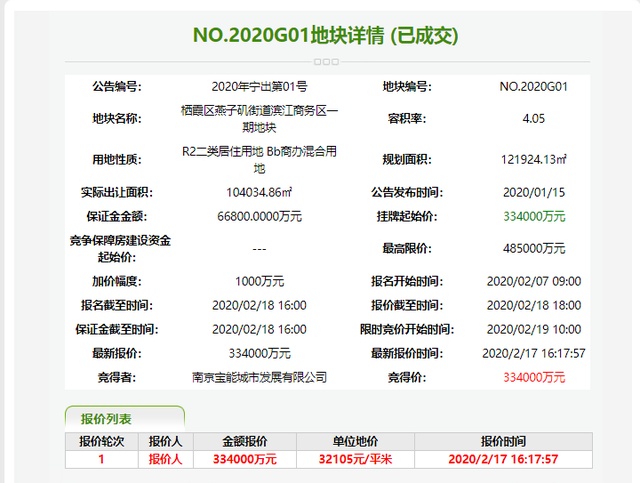Select bid round 1 in the quote list

(x=100, y=459)
